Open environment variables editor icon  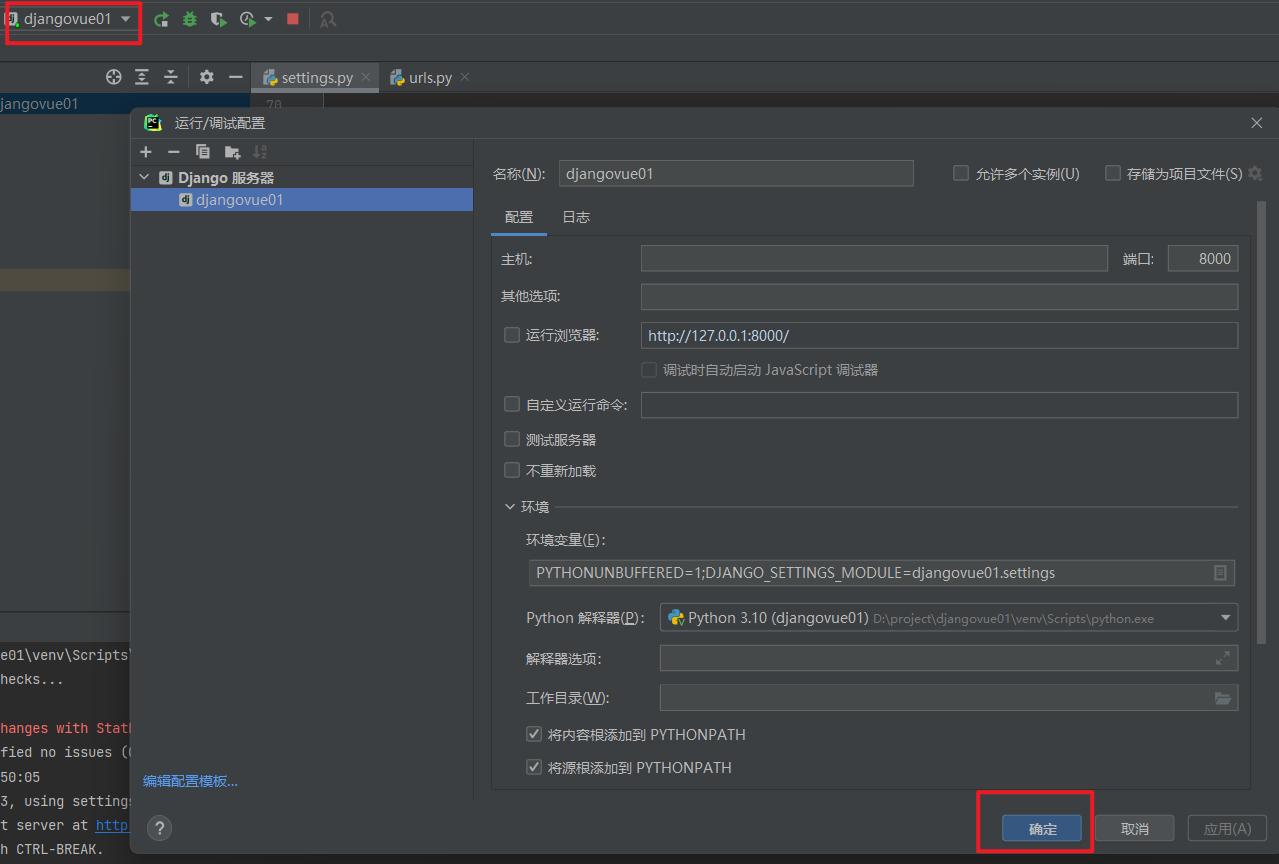(1220, 573)
